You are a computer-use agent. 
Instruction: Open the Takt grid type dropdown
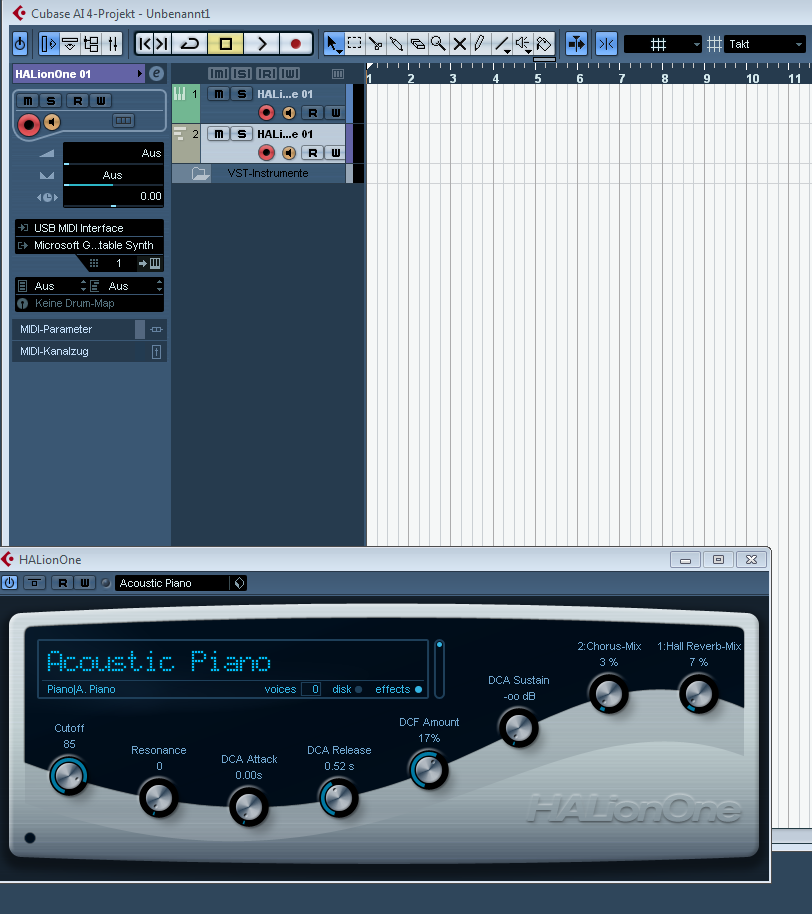pos(765,44)
